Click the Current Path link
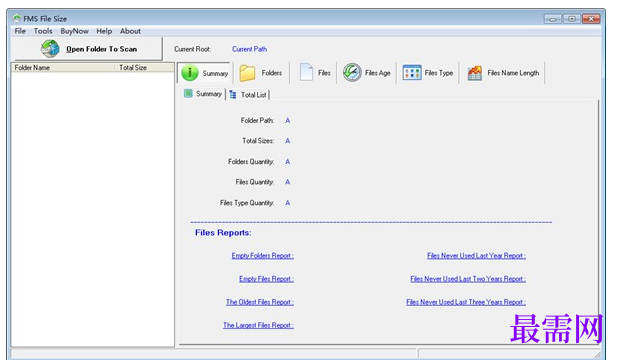The height and width of the screenshot is (360, 622). pos(250,49)
